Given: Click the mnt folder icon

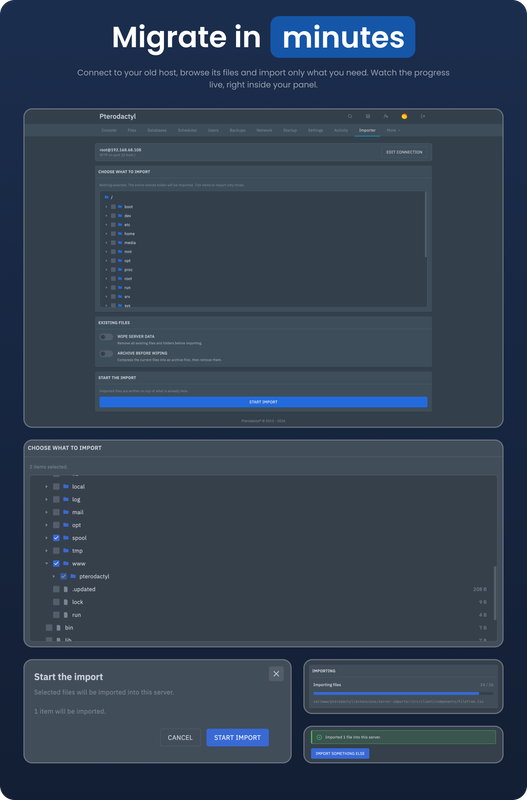Looking at the screenshot, I should (120, 252).
